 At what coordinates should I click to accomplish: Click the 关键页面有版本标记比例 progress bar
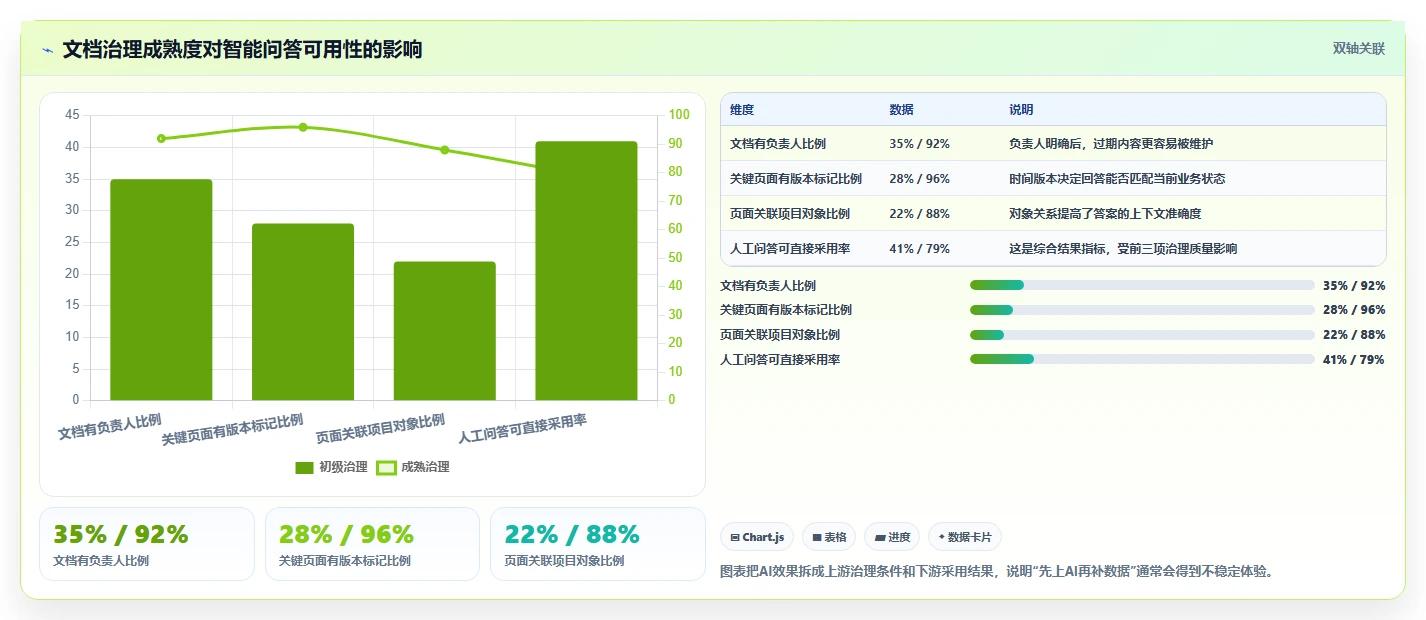coord(1142,310)
